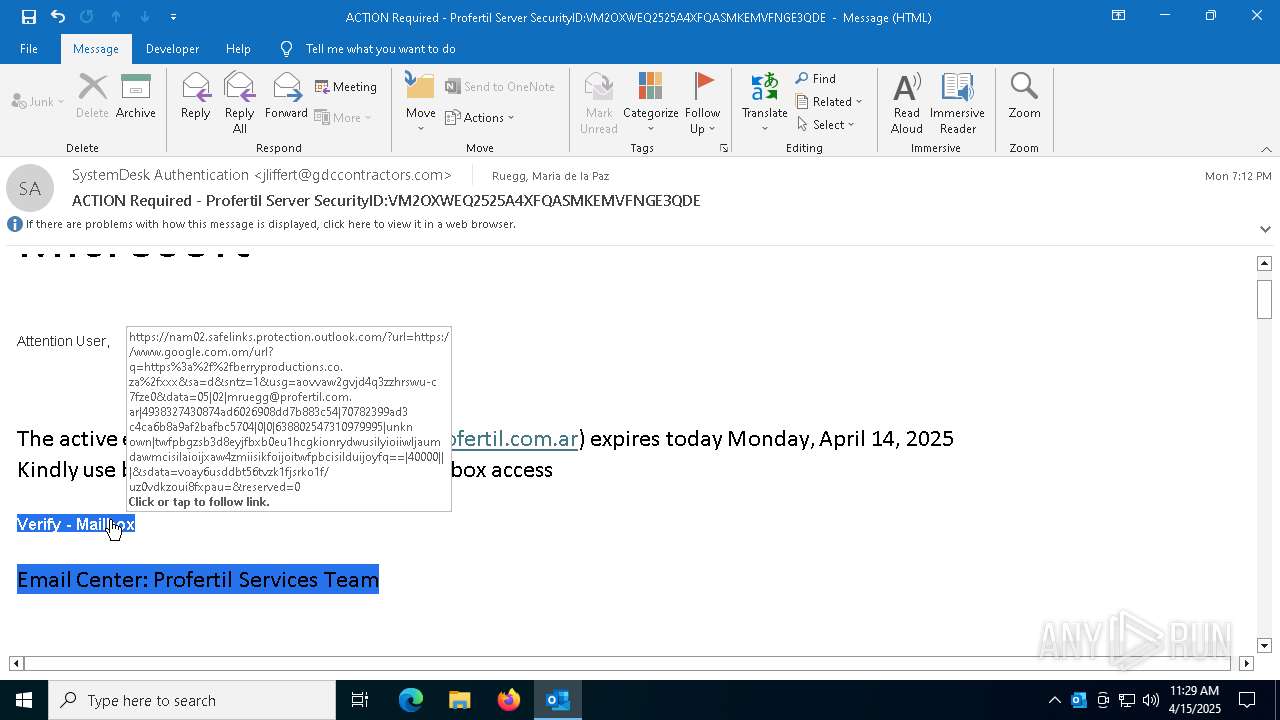Open the Move folder dropdown
Image resolution: width=1280 pixels, height=720 pixels.
[421, 103]
